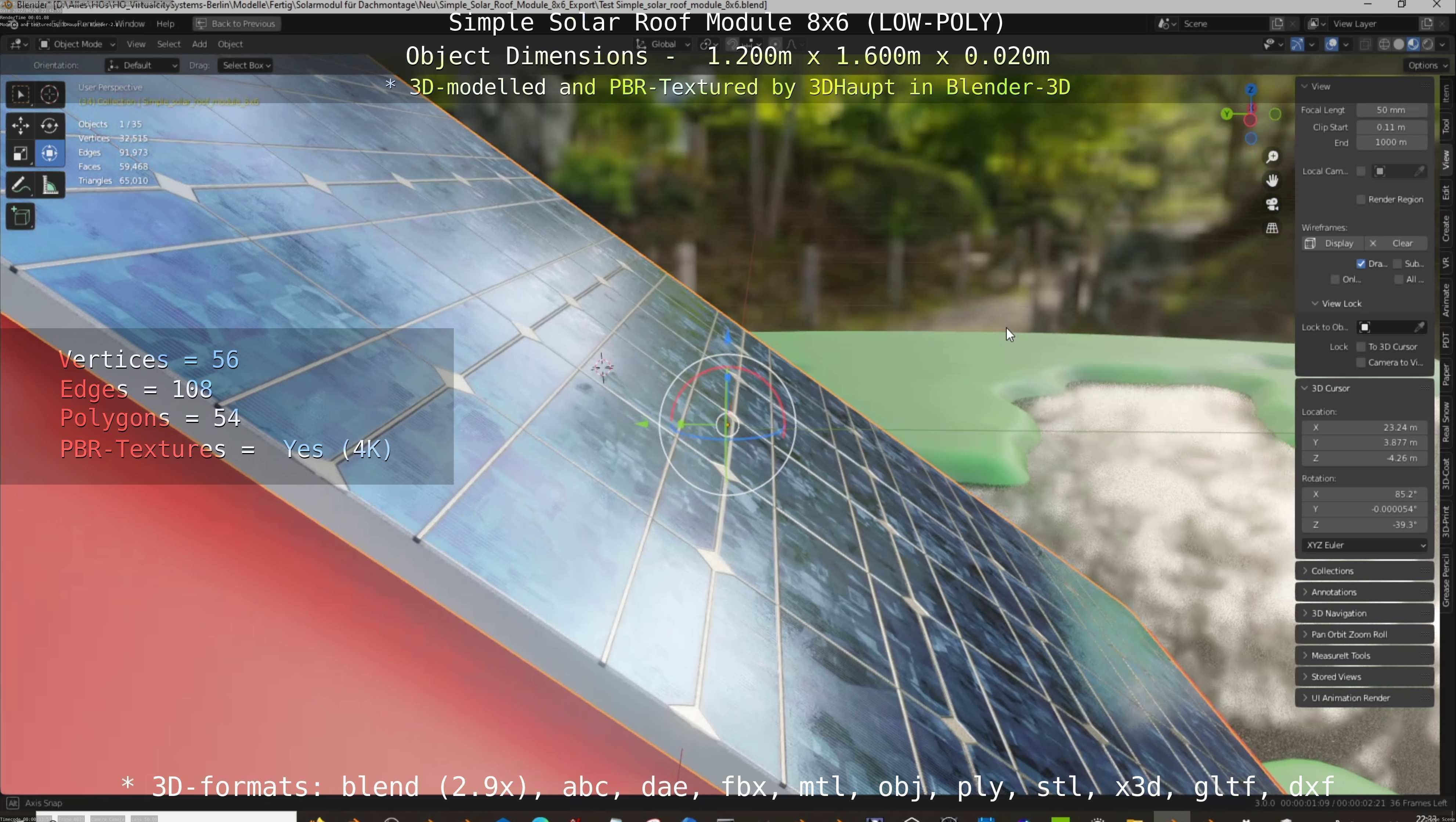Select the Move tool

20,126
